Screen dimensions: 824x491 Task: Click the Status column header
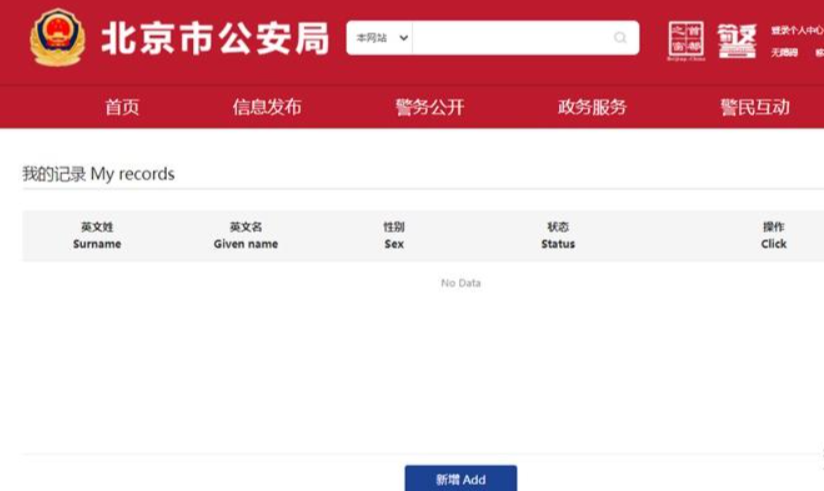click(x=558, y=236)
